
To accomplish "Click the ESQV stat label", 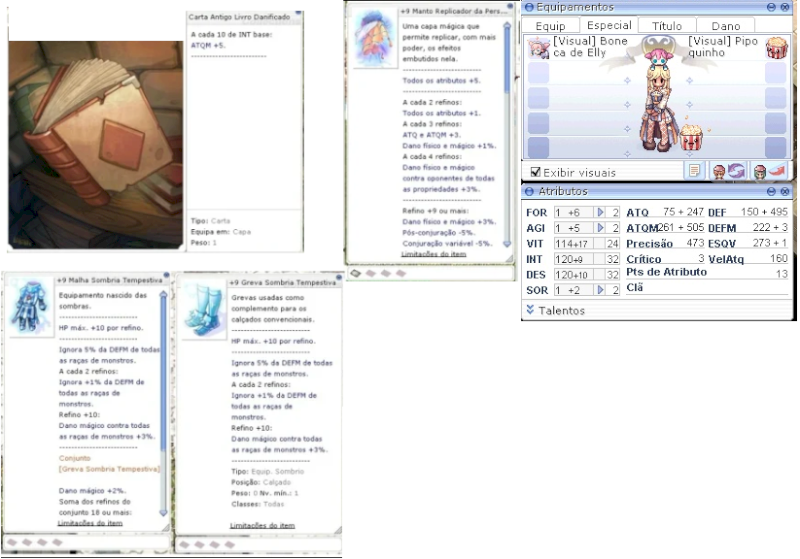I will coord(721,244).
